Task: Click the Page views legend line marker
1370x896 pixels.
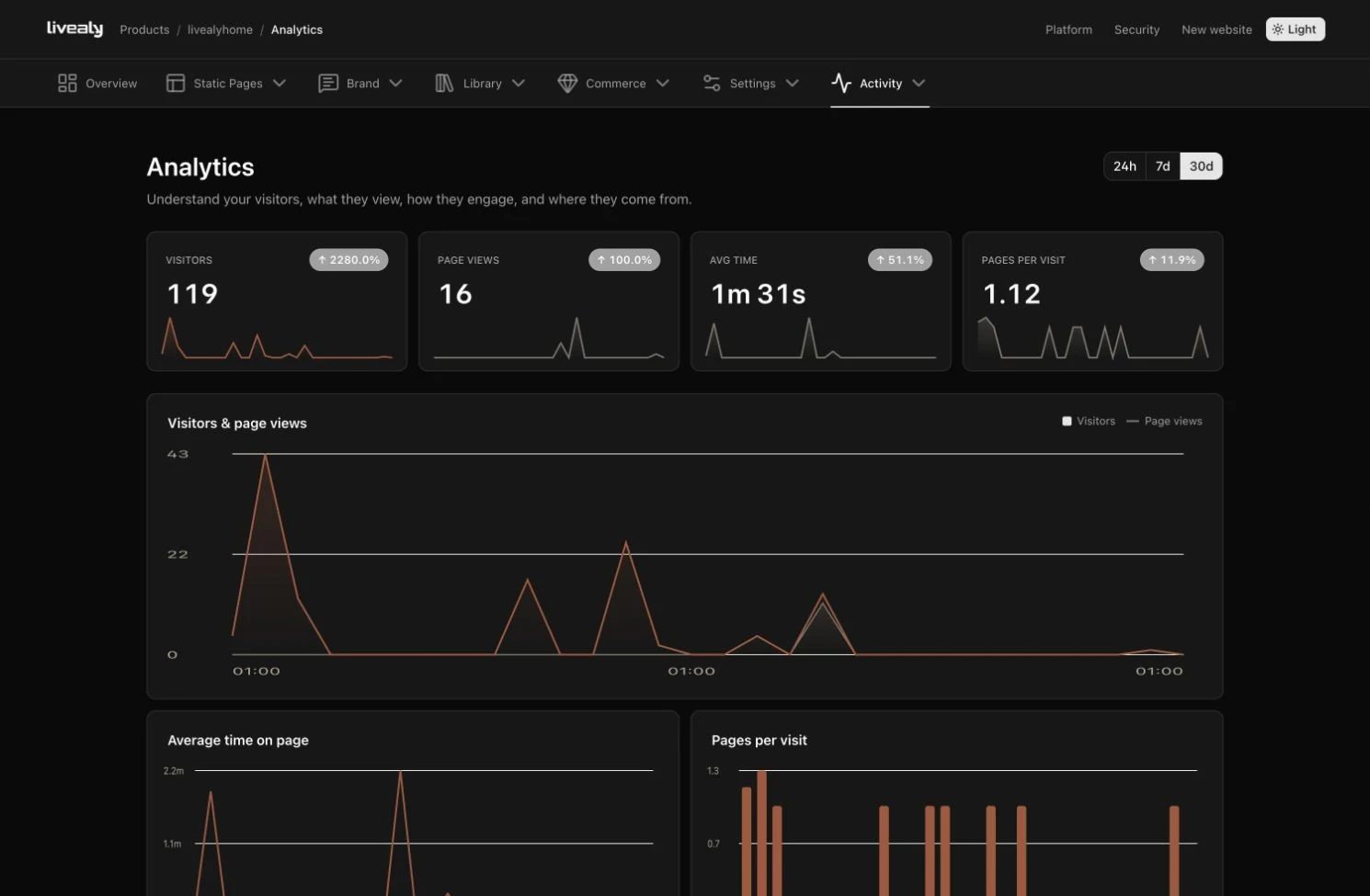Action: click(1133, 421)
